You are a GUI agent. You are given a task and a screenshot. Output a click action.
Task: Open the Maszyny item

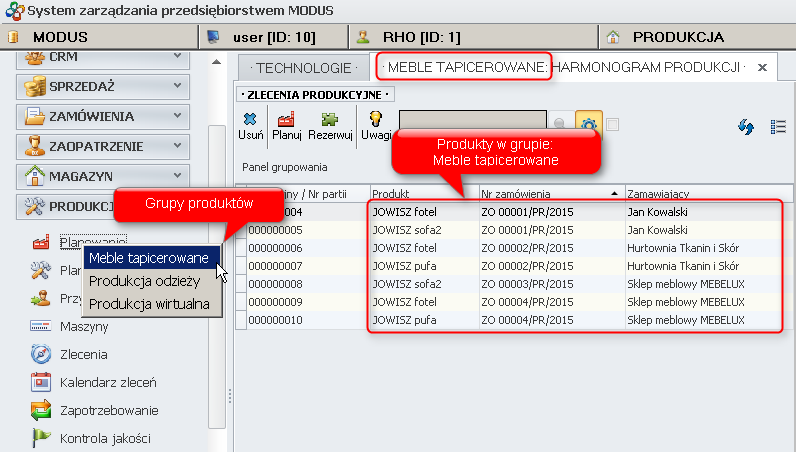pyautogui.click(x=84, y=326)
